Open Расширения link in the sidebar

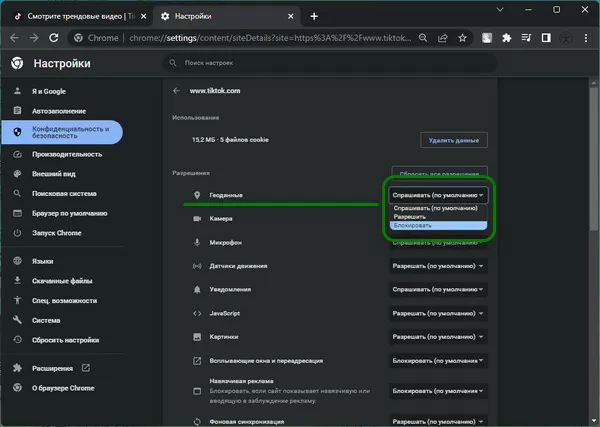click(x=54, y=368)
